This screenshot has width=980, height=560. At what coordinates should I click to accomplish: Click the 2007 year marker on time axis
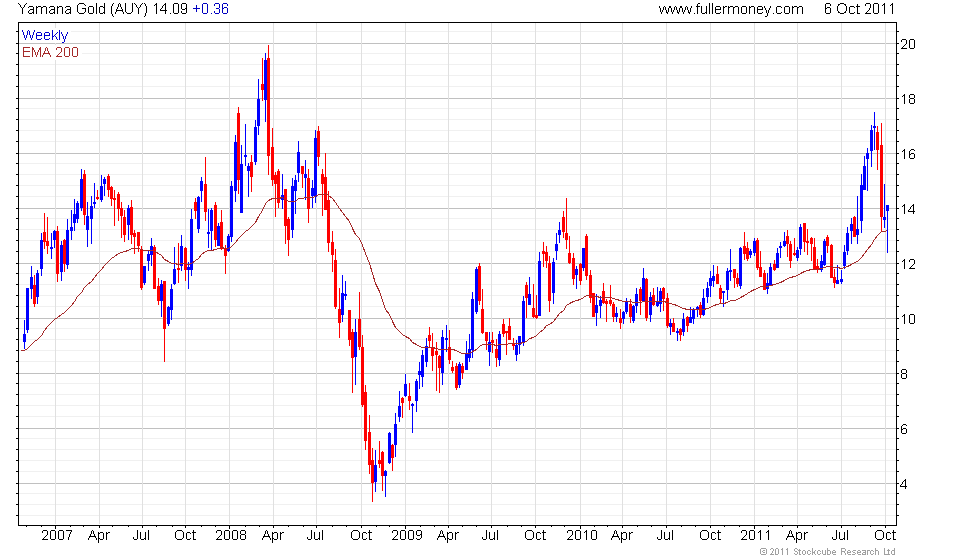pos(57,536)
